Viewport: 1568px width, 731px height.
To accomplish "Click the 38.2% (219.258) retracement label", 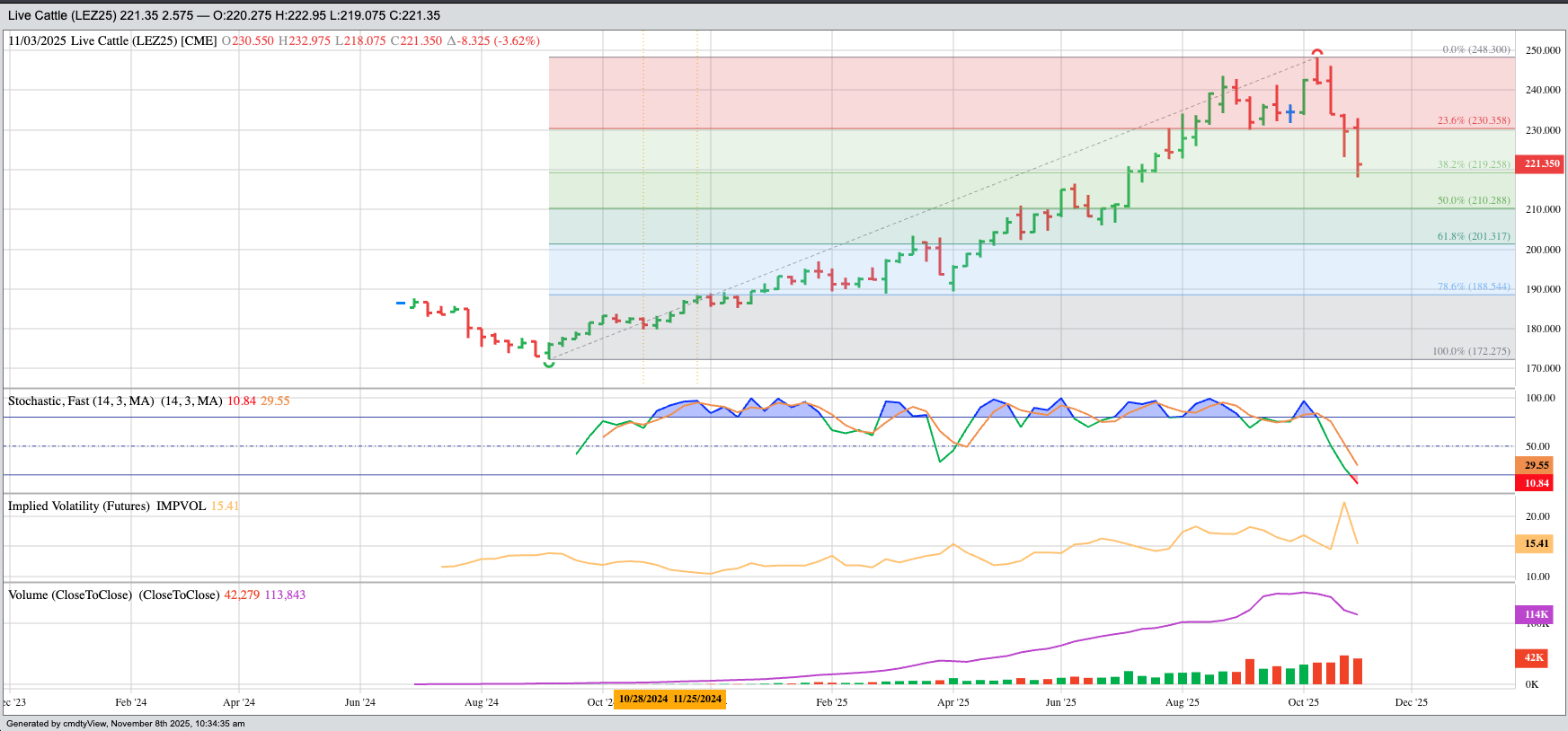I will tap(1474, 164).
